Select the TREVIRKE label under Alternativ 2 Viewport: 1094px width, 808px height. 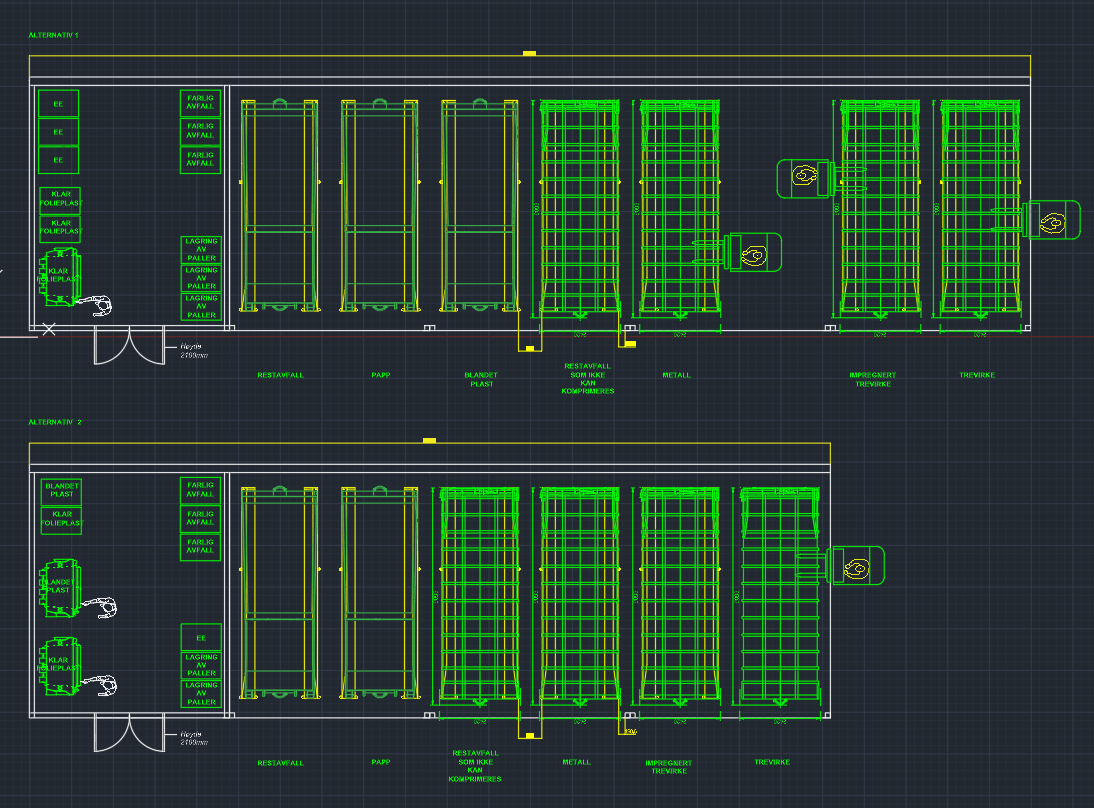(772, 762)
